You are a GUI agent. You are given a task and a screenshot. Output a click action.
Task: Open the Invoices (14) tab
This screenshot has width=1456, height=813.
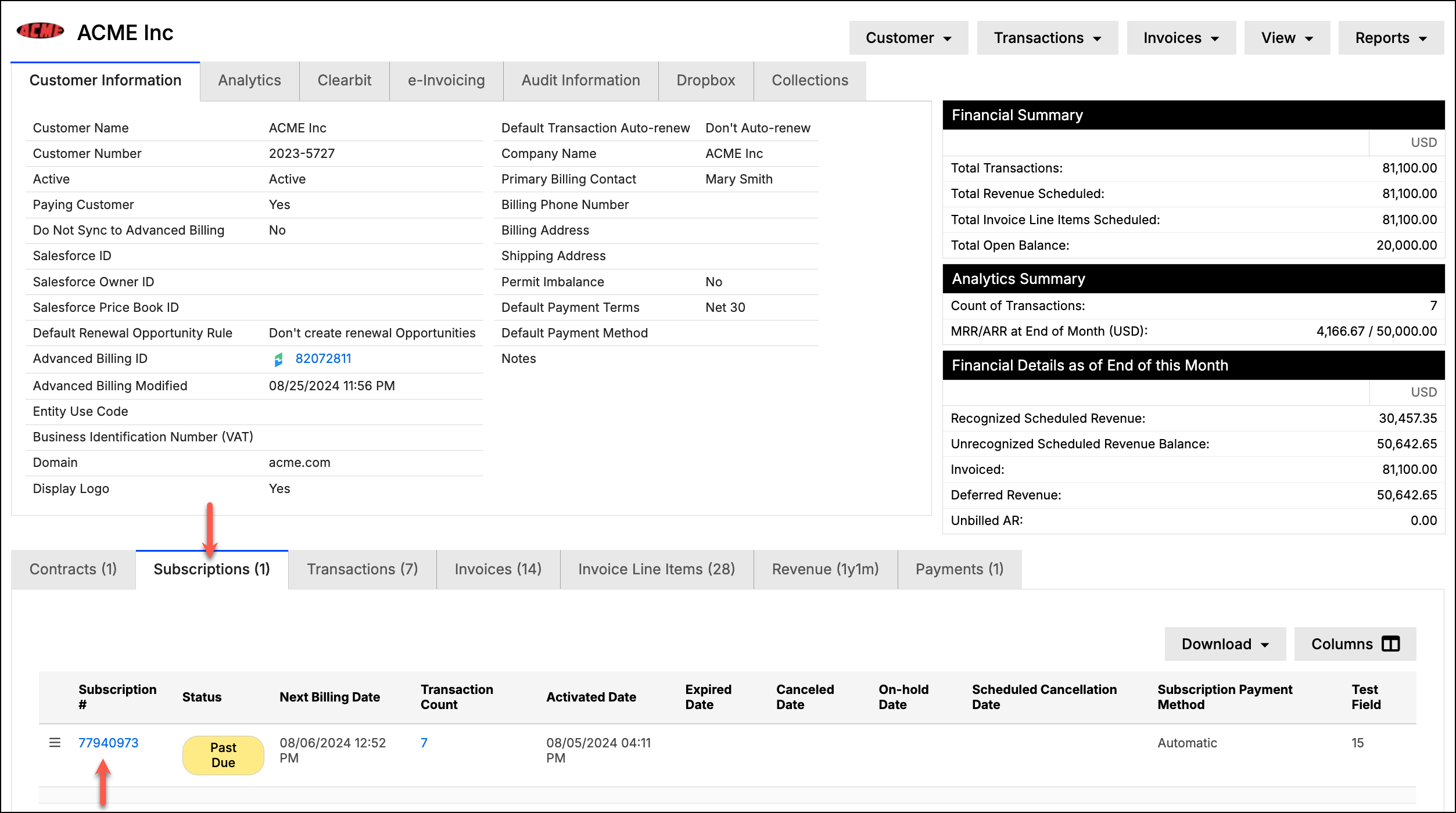(x=499, y=569)
